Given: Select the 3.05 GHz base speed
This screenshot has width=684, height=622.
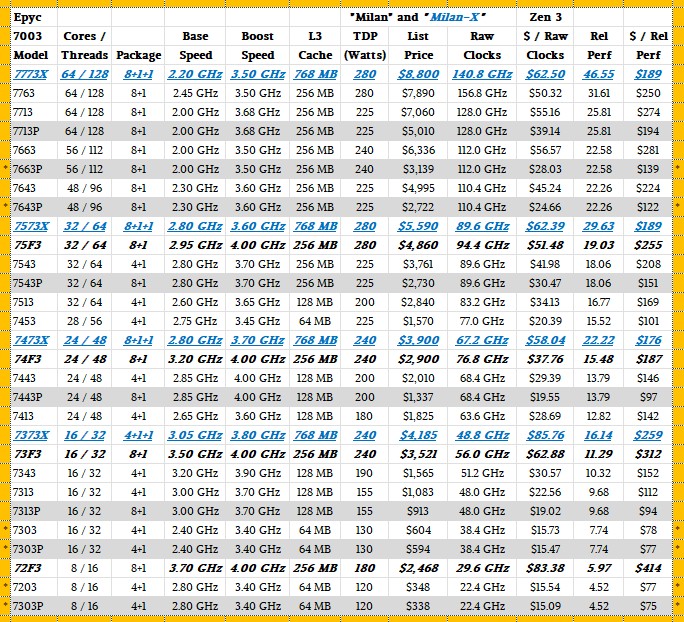Looking at the screenshot, I should (195, 435).
